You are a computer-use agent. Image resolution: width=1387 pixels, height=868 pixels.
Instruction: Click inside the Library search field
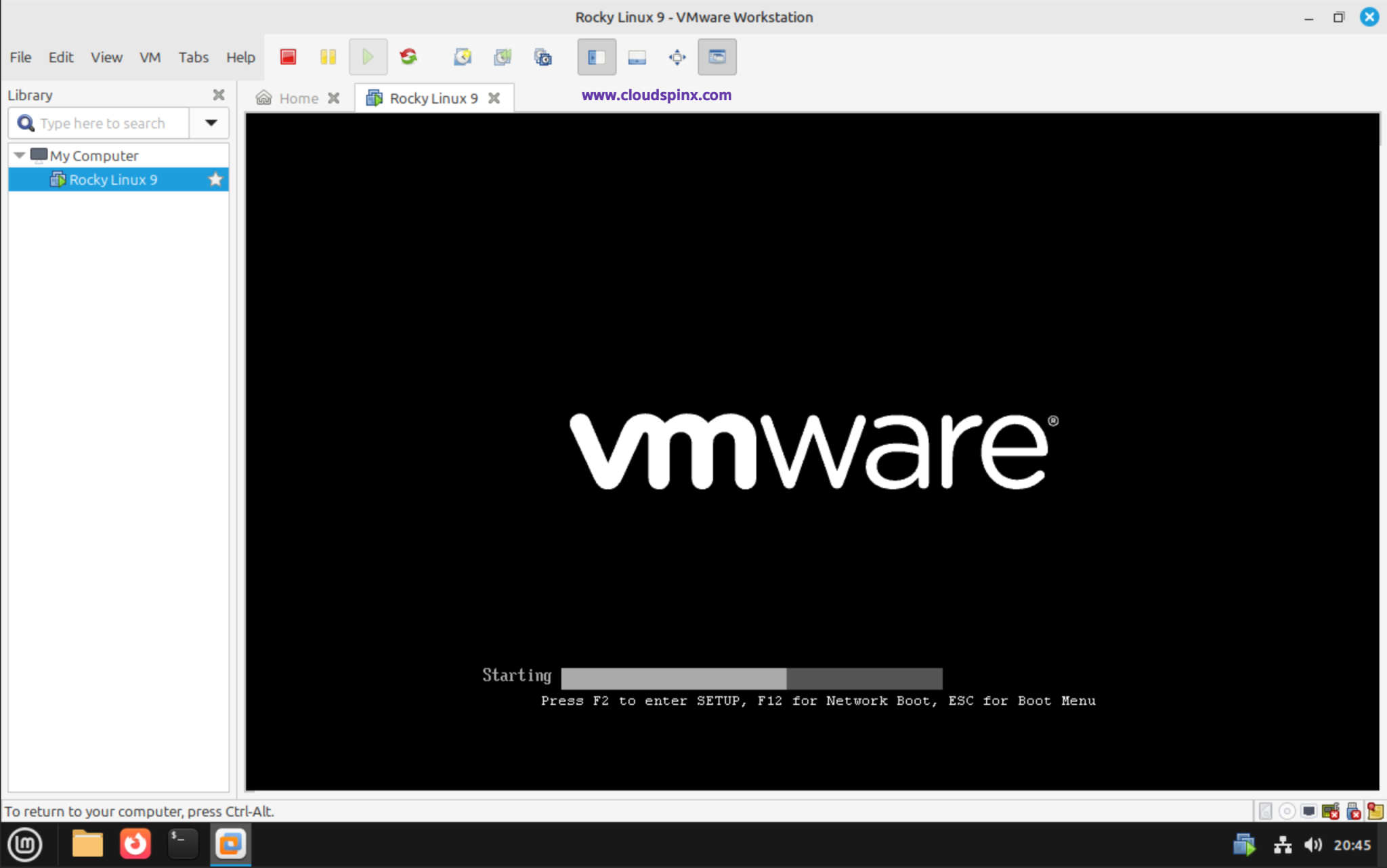pyautogui.click(x=102, y=123)
